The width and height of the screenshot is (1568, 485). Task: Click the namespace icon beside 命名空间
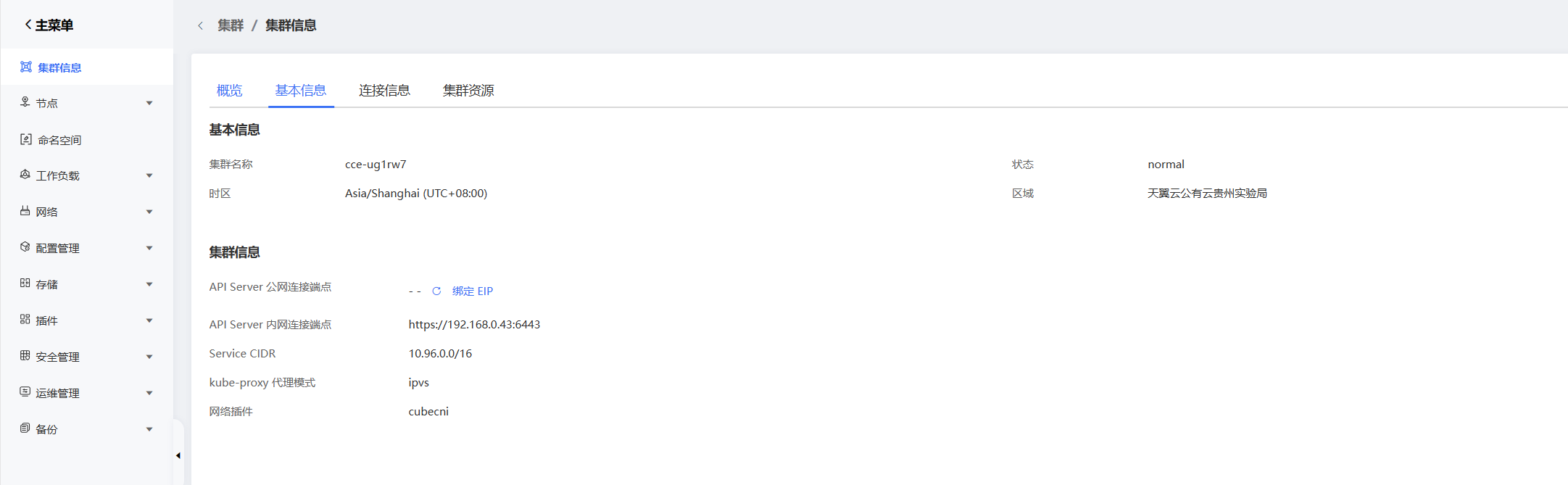pos(25,139)
